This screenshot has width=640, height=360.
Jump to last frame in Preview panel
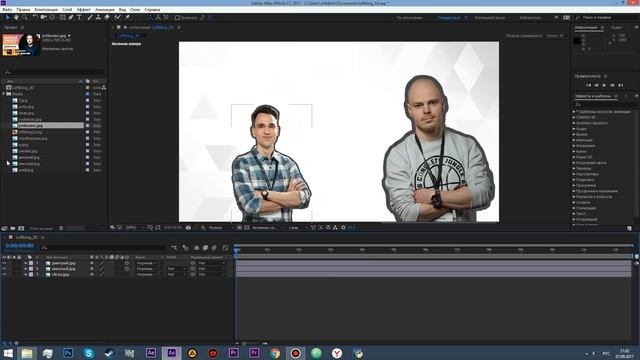click(x=620, y=85)
